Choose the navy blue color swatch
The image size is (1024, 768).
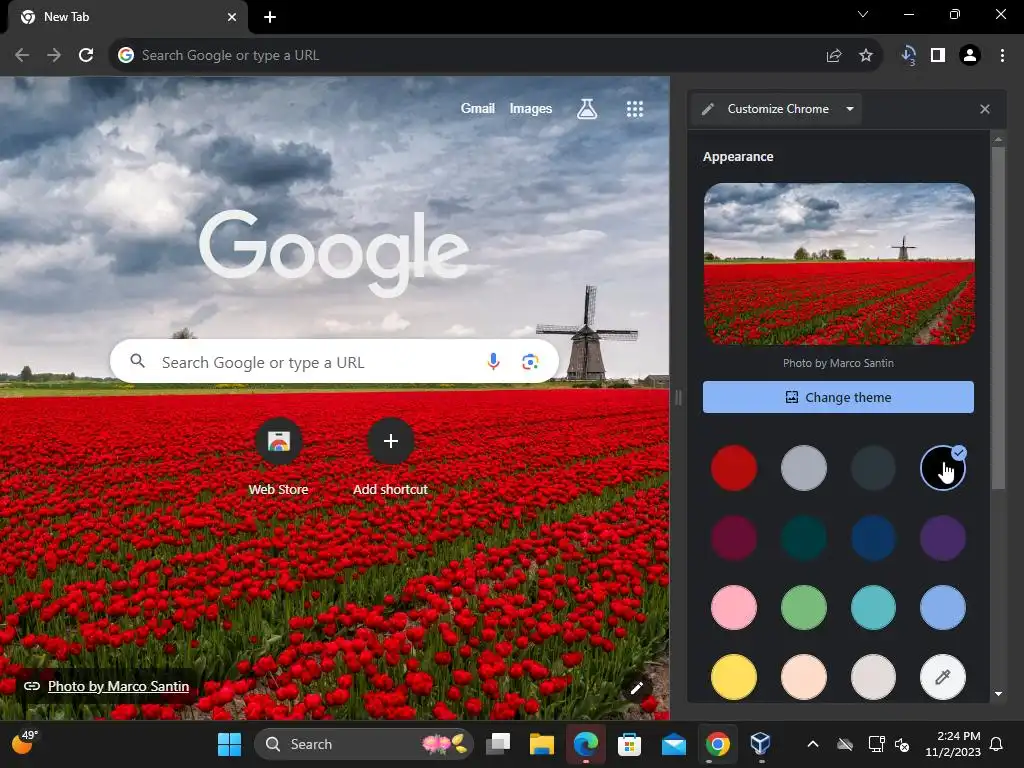(x=873, y=538)
